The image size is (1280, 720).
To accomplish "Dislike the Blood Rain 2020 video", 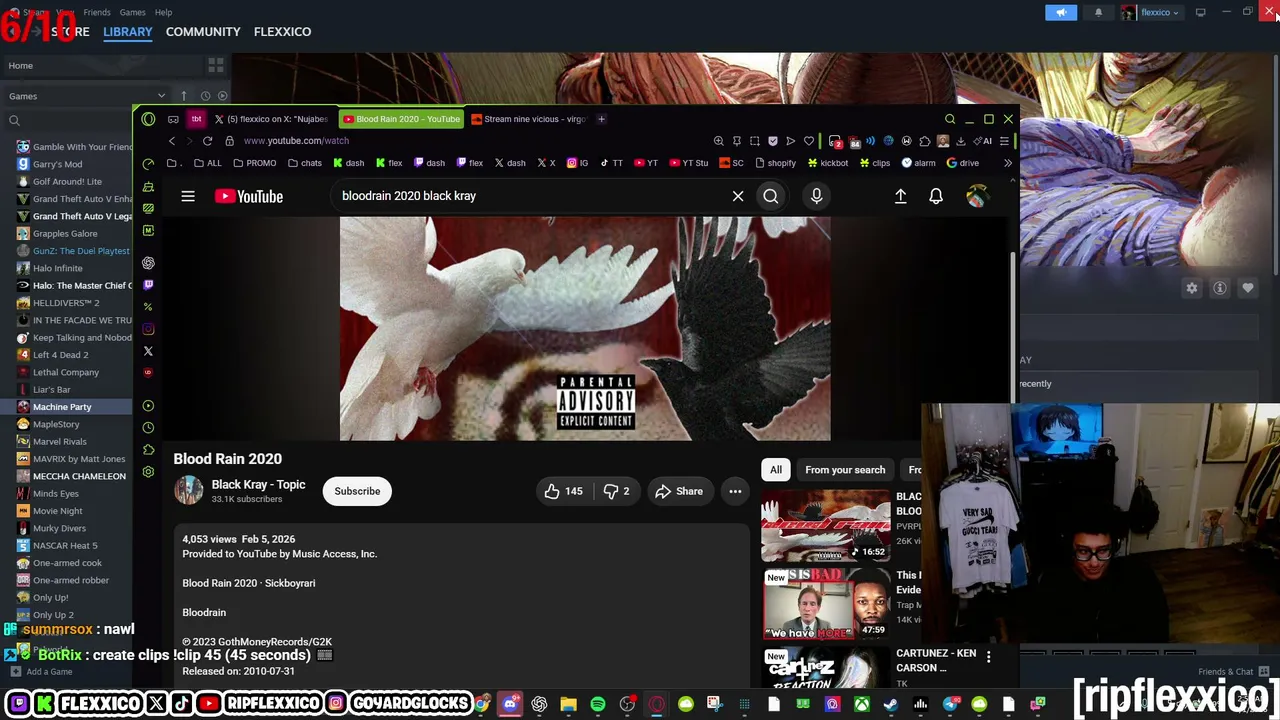I will [x=616, y=491].
